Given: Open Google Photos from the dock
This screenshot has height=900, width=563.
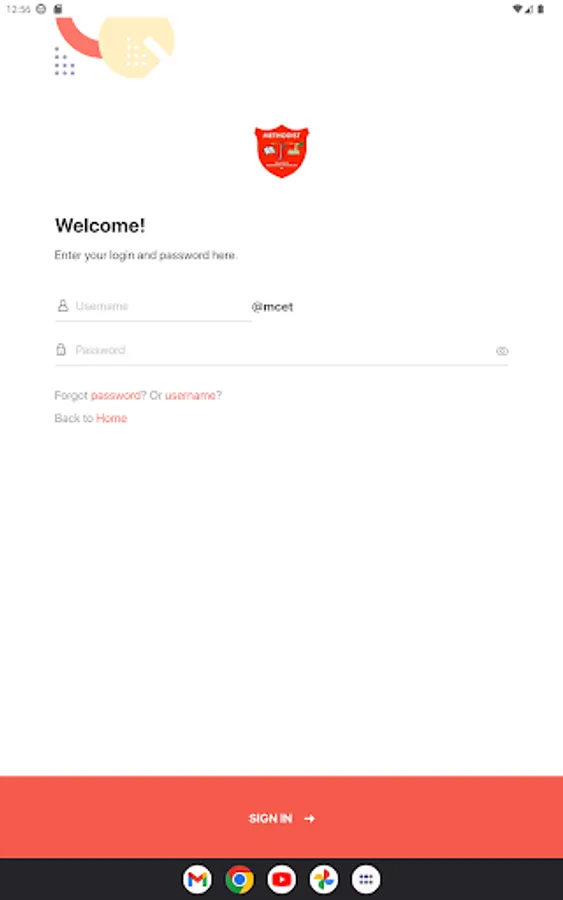Looking at the screenshot, I should click(324, 879).
